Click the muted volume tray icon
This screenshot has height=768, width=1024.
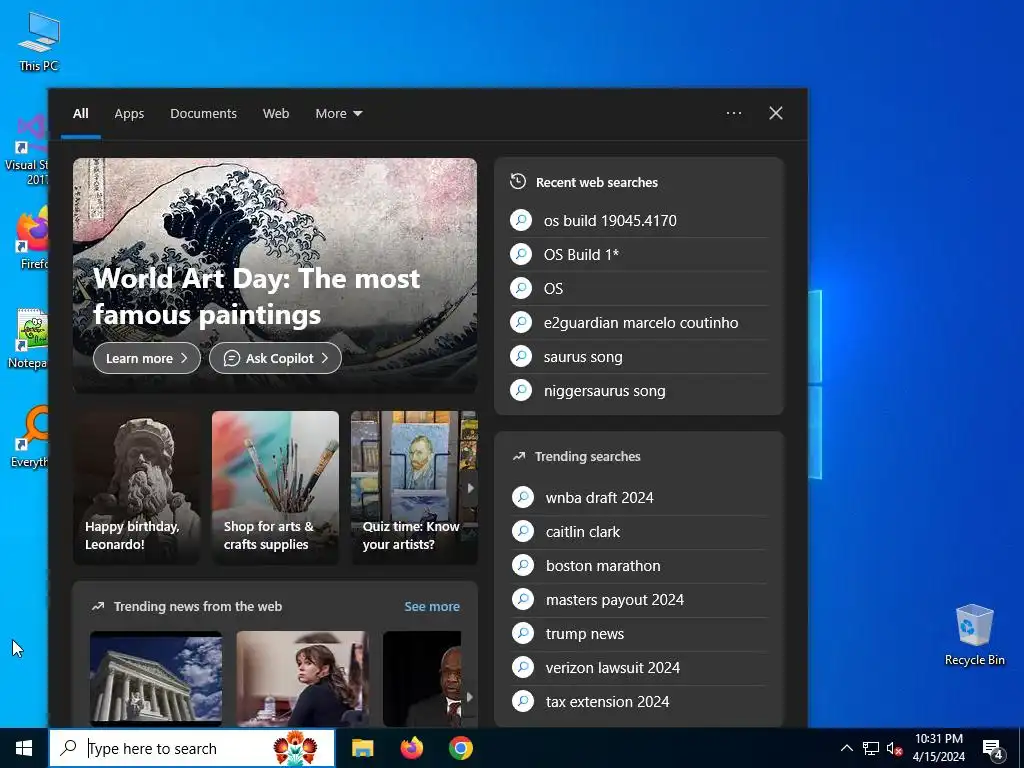click(895, 748)
